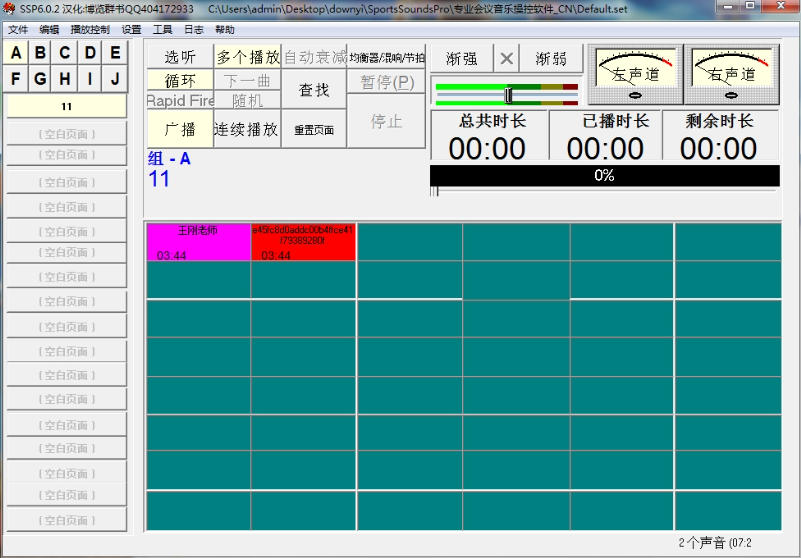801x558 pixels.
Task: Play the magenta 王刚老师 sound cell
Action: (198, 242)
